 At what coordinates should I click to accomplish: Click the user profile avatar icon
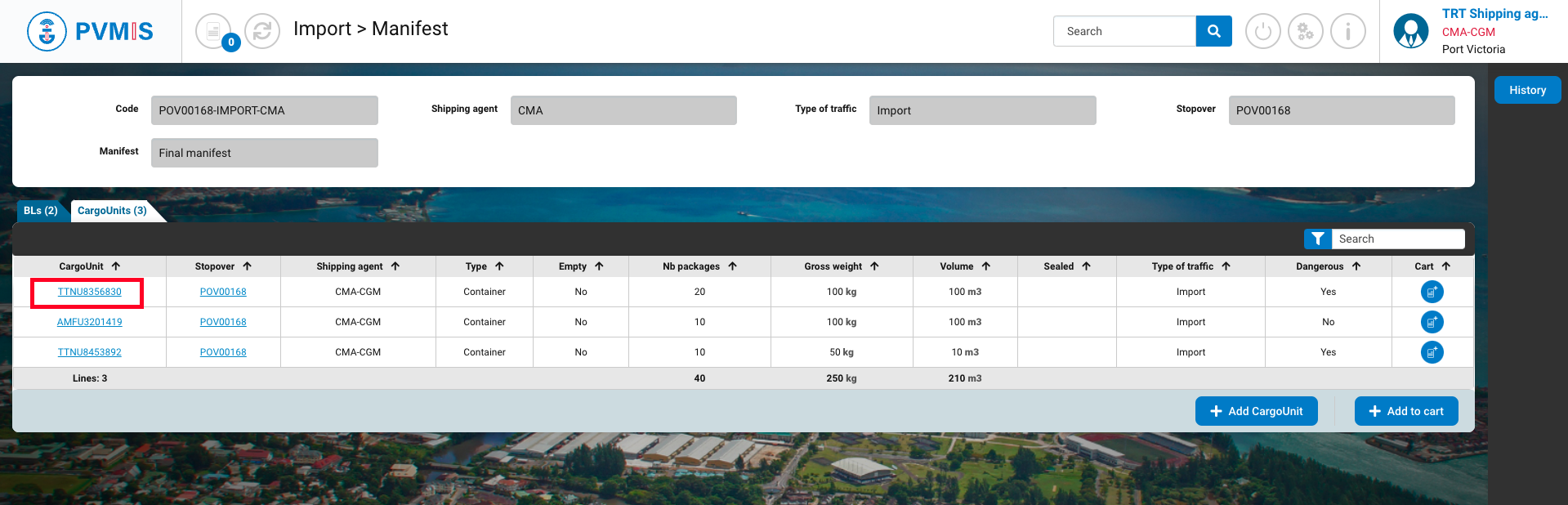tap(1410, 32)
